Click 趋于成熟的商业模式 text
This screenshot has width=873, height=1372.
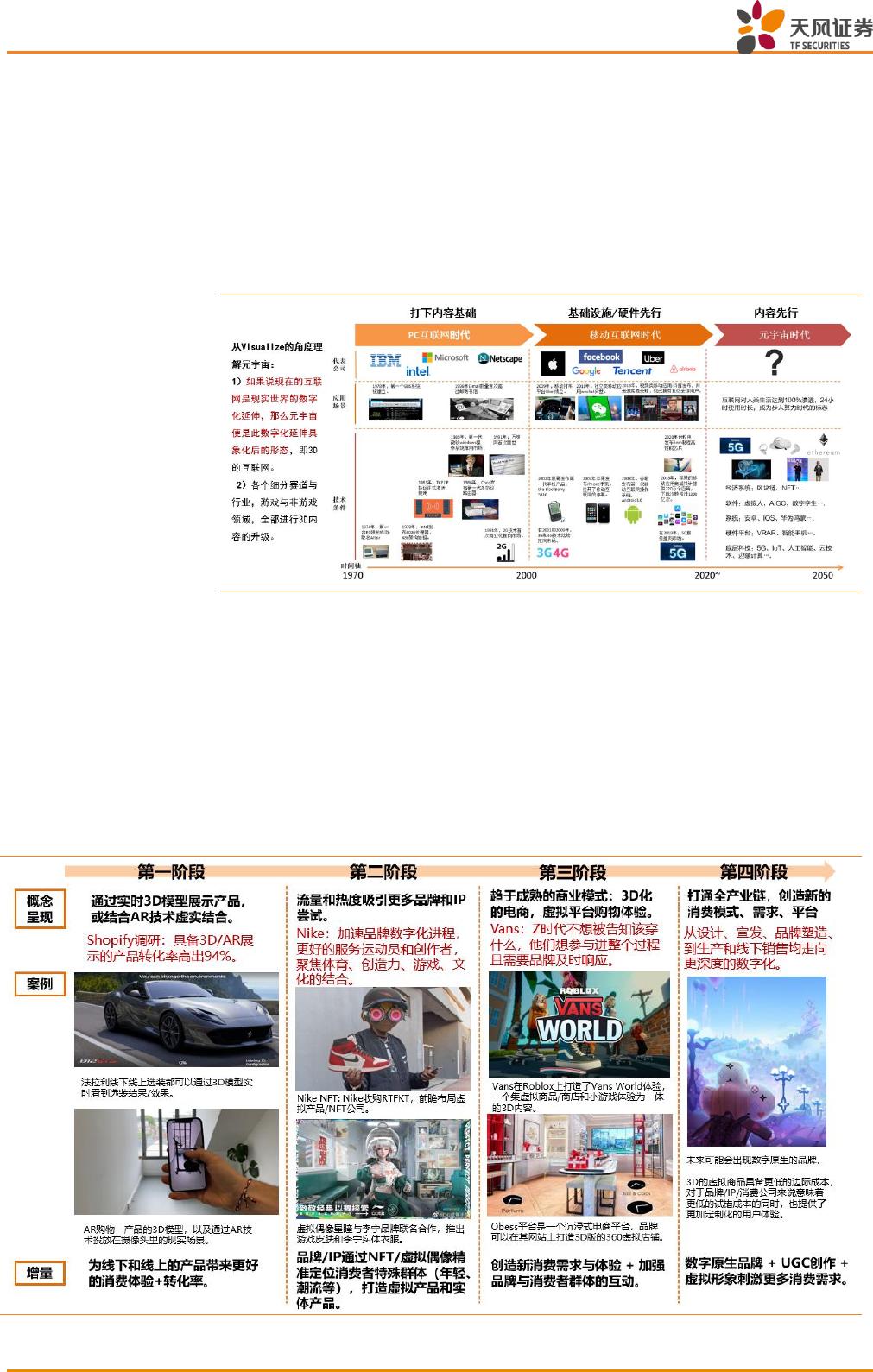pos(571,904)
